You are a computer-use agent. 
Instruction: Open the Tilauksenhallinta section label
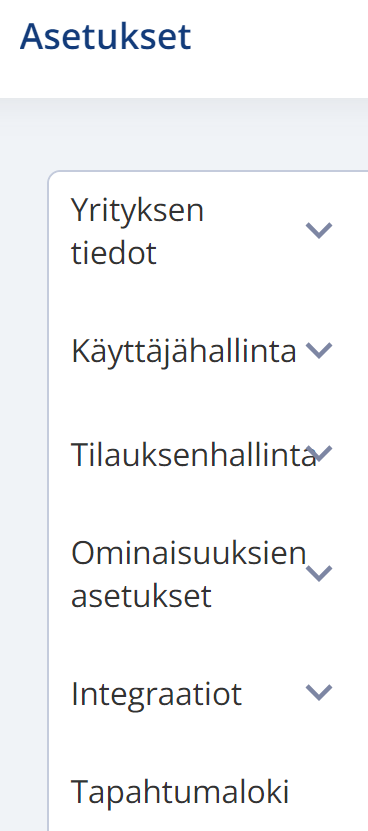(x=194, y=454)
